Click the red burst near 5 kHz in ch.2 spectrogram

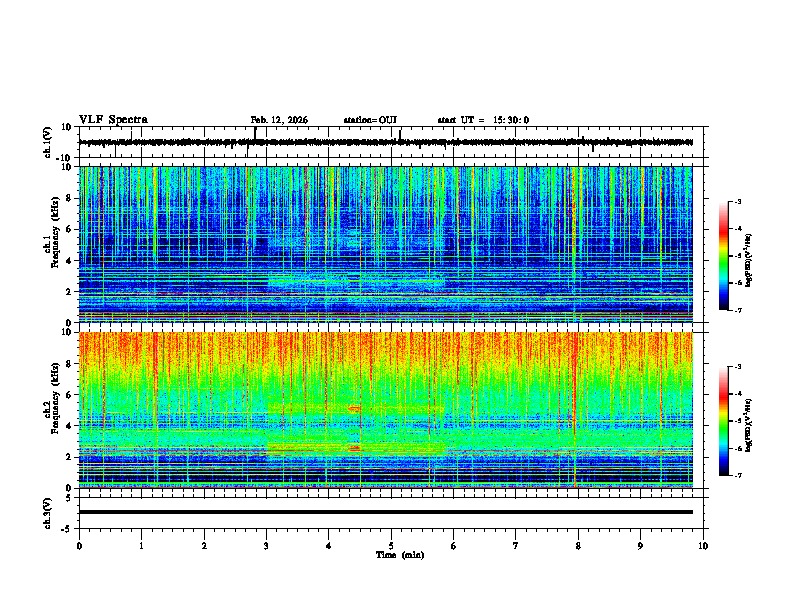coord(355,408)
